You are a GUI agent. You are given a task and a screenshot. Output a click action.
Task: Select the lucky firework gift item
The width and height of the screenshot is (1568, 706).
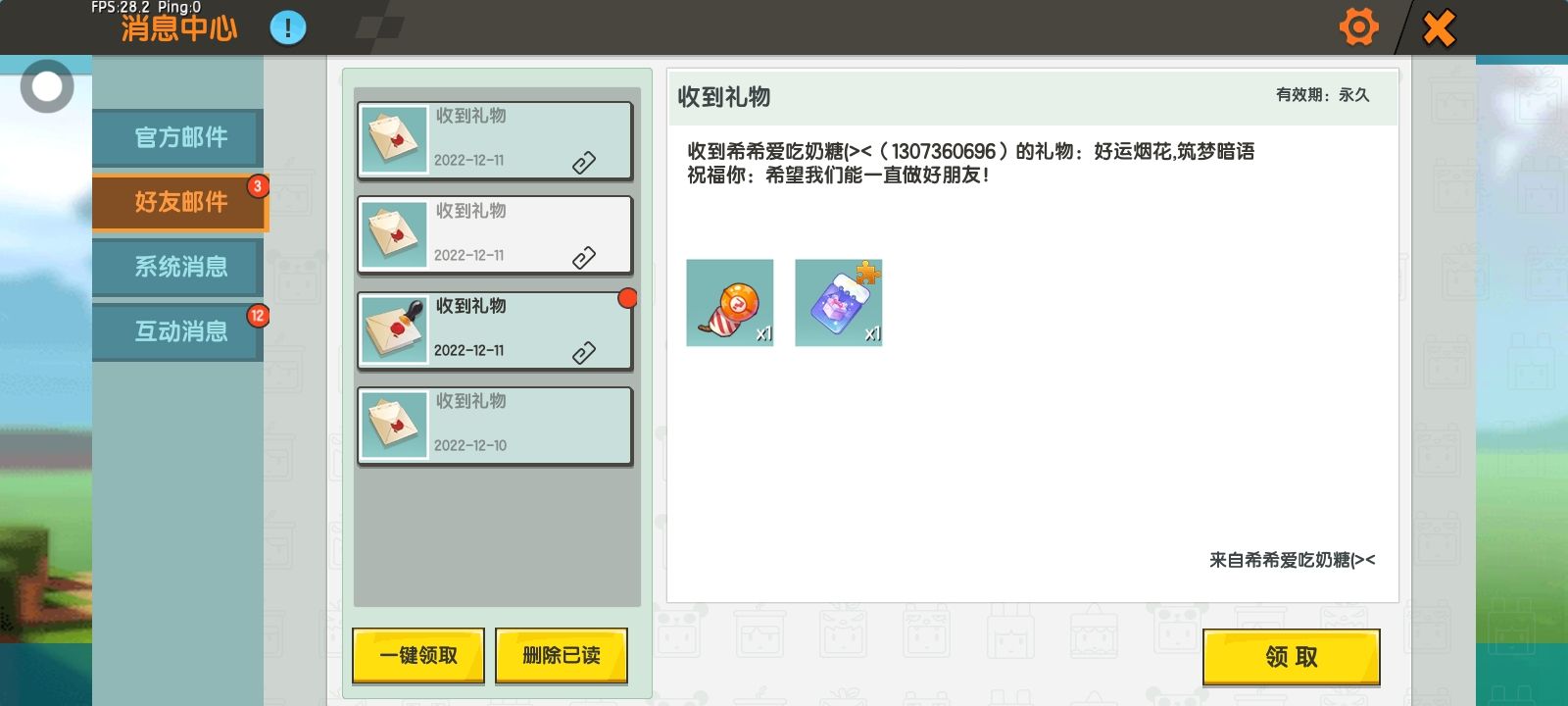coord(730,303)
